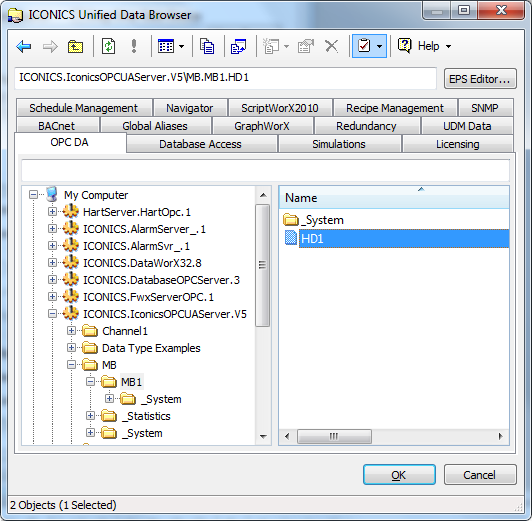Confirm selection with the OK button
This screenshot has width=532, height=521.
(x=399, y=475)
